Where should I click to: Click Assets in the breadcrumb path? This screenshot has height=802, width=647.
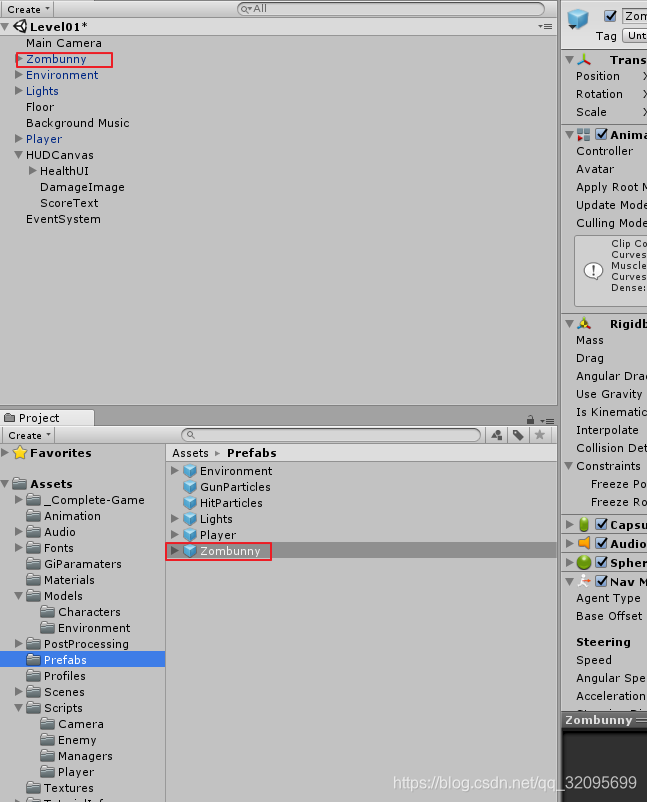pyautogui.click(x=190, y=453)
